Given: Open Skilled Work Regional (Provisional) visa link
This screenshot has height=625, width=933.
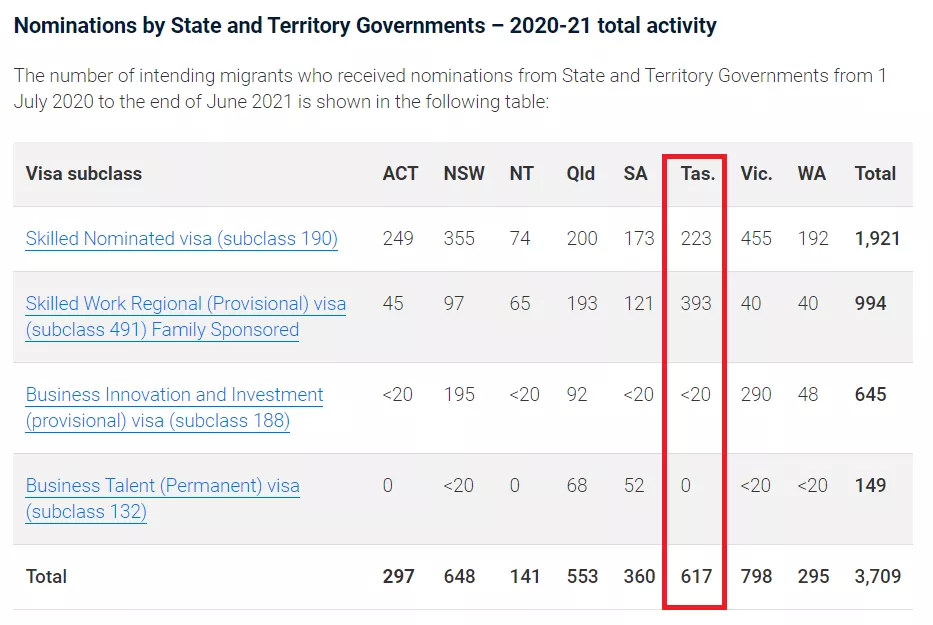Looking at the screenshot, I should click(186, 304).
